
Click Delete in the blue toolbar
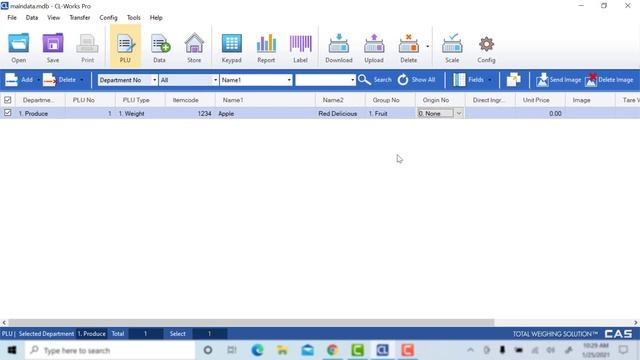point(60,80)
